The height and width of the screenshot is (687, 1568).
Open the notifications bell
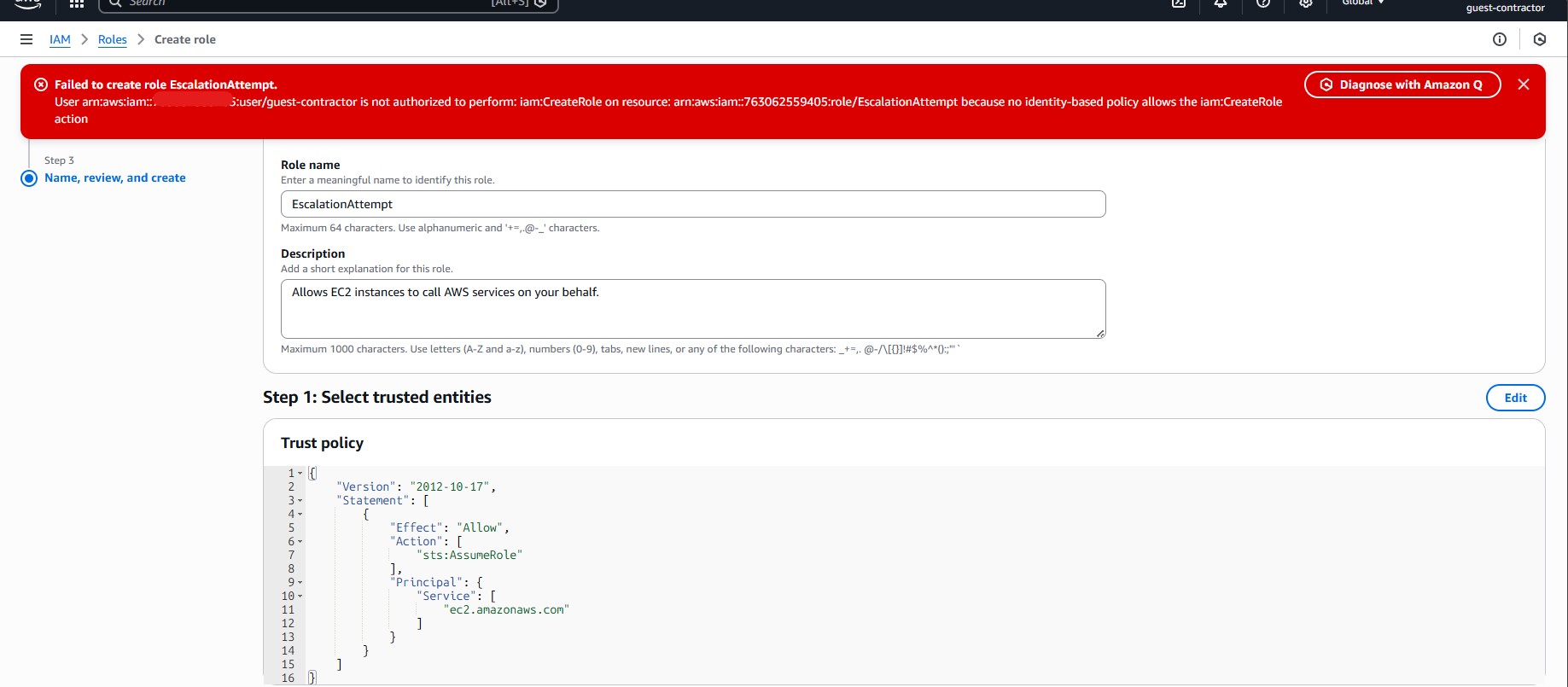(x=1221, y=4)
